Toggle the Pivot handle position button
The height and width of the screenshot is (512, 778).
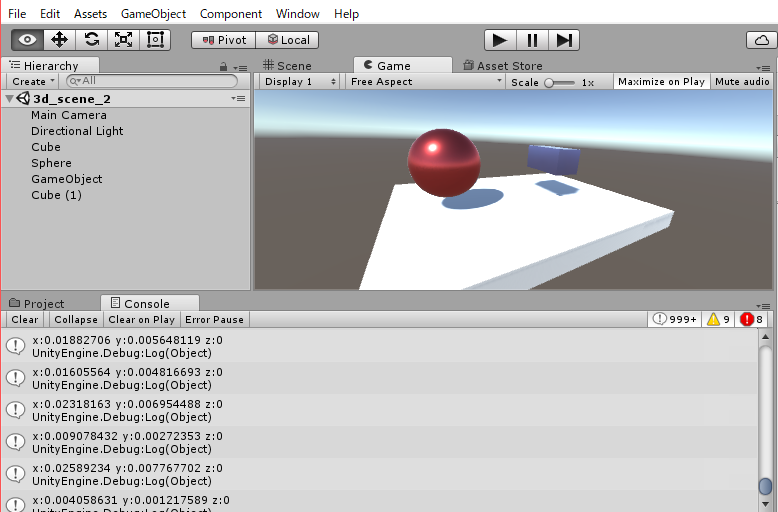[224, 40]
